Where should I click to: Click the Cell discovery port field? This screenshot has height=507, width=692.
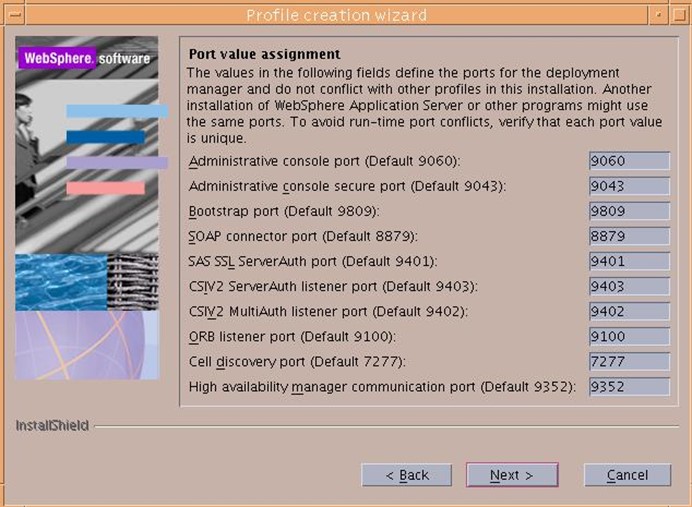(x=629, y=362)
